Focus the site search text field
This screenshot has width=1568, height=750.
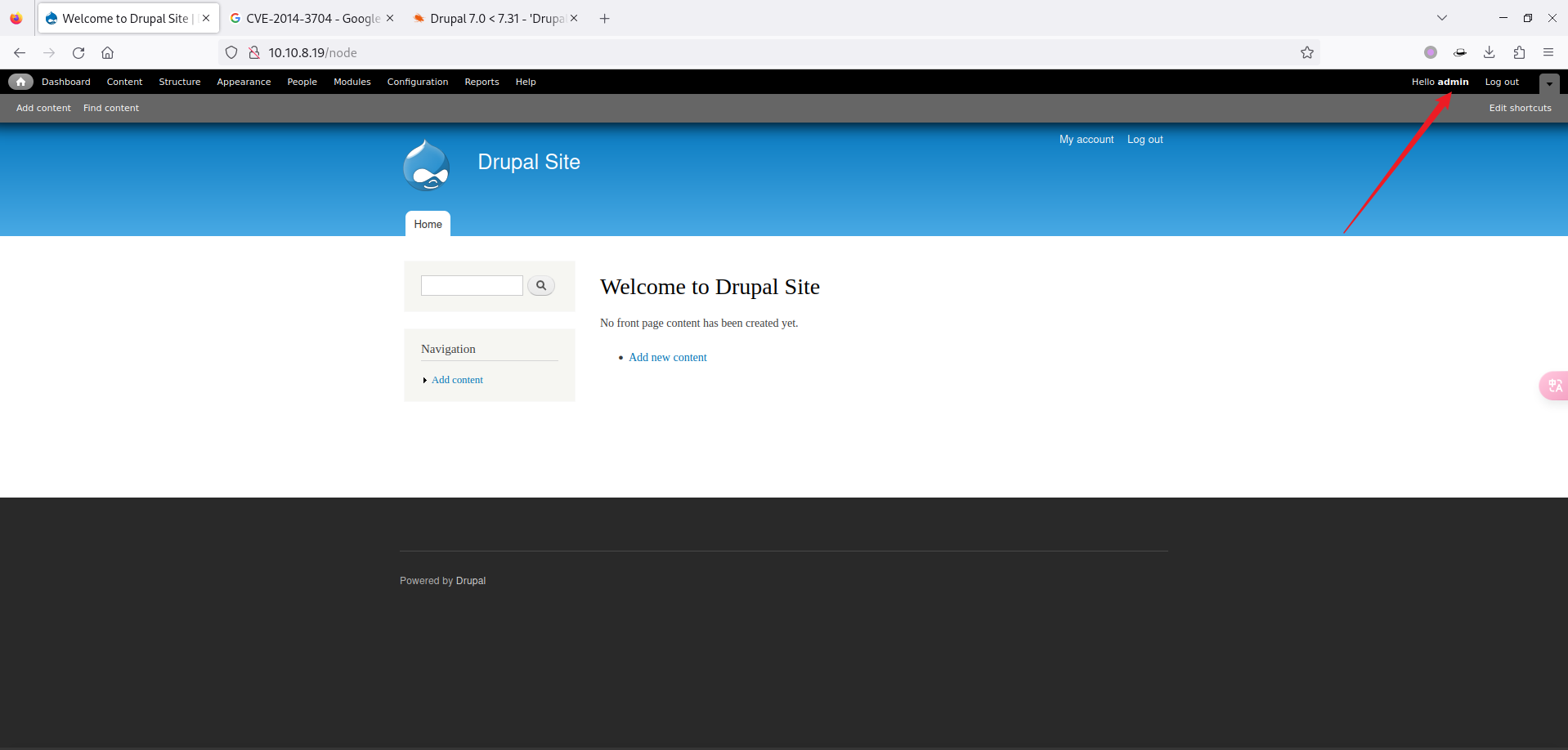point(472,285)
